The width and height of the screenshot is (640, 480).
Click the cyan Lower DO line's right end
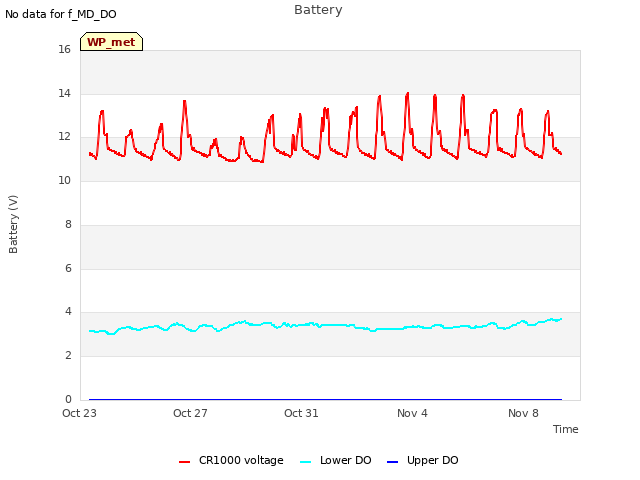(561, 319)
